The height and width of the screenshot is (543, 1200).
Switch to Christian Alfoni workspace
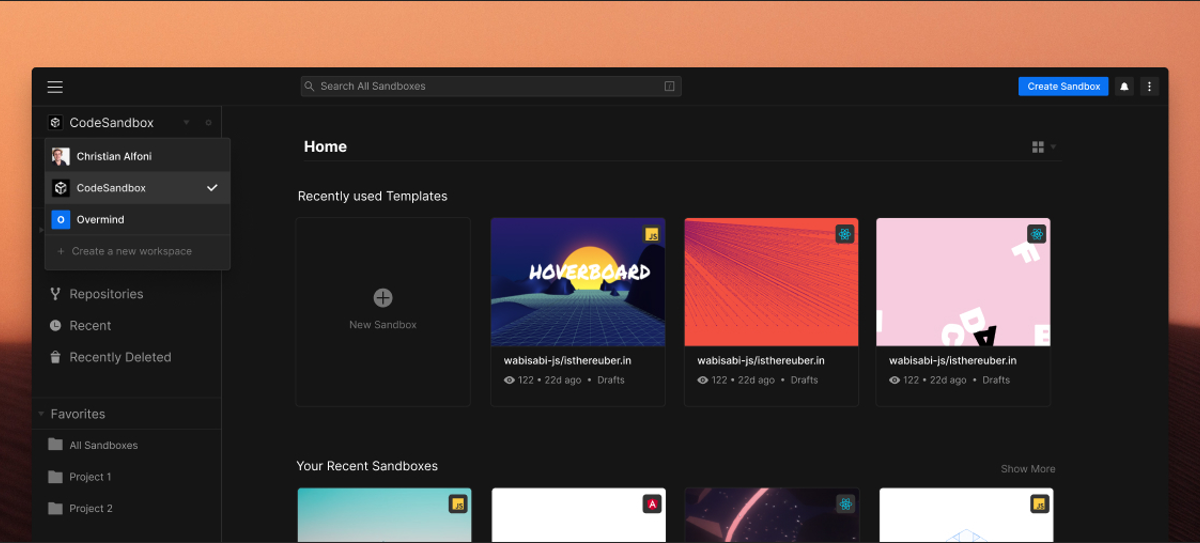pos(138,156)
